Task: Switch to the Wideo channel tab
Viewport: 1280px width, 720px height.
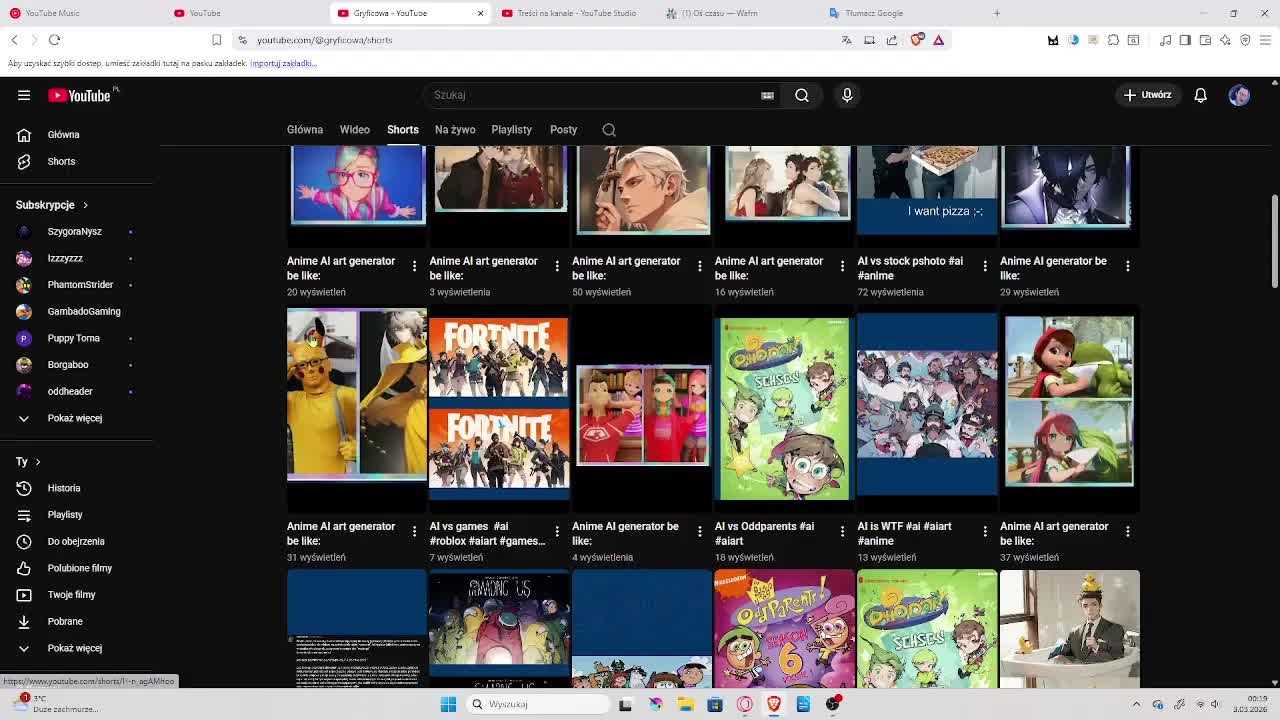Action: tap(354, 130)
